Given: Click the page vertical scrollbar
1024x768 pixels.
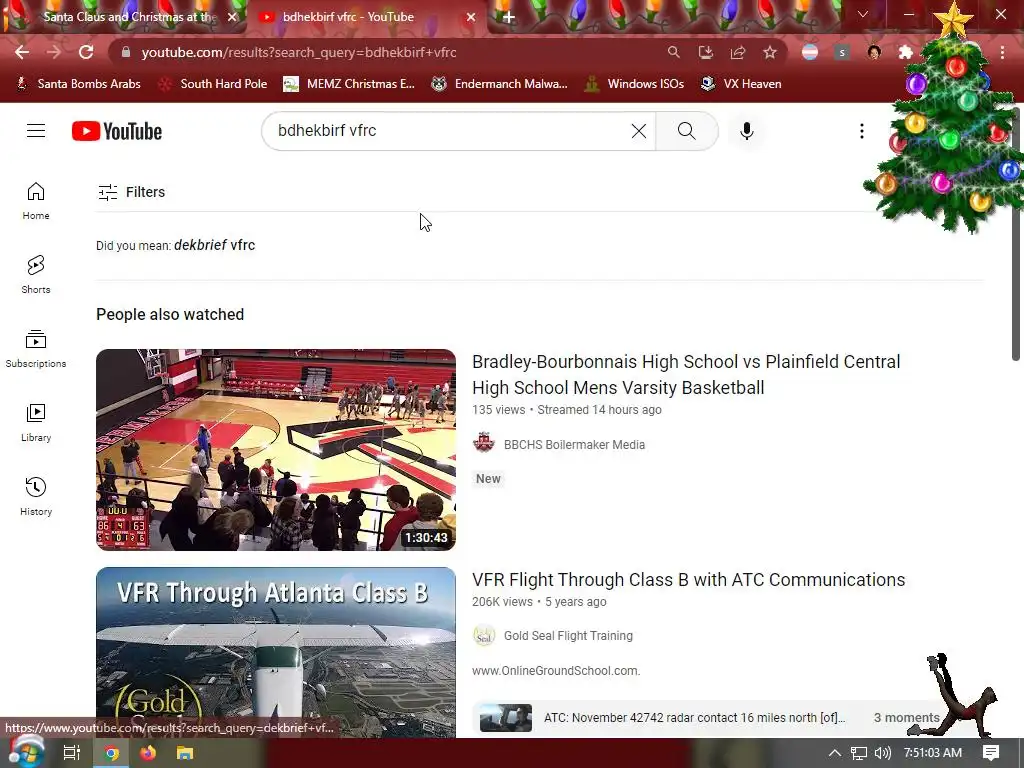Looking at the screenshot, I should (x=1016, y=235).
